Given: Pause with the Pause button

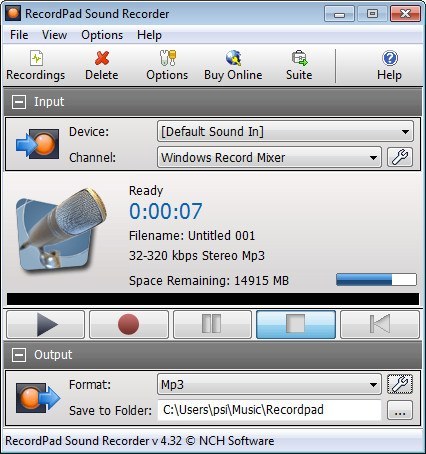Looking at the screenshot, I should [x=212, y=324].
